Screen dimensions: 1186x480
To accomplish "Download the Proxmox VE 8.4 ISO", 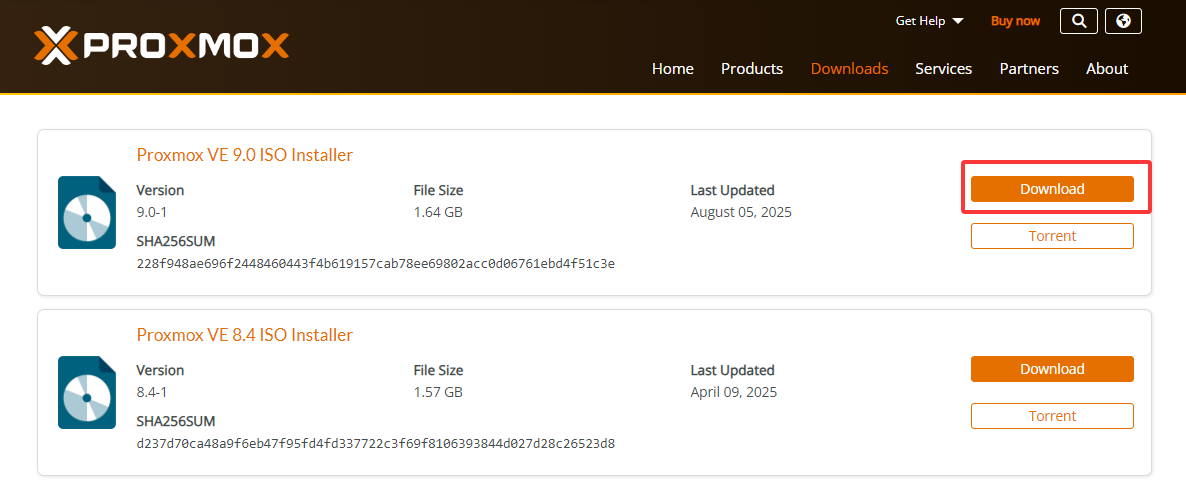I will tap(1052, 369).
